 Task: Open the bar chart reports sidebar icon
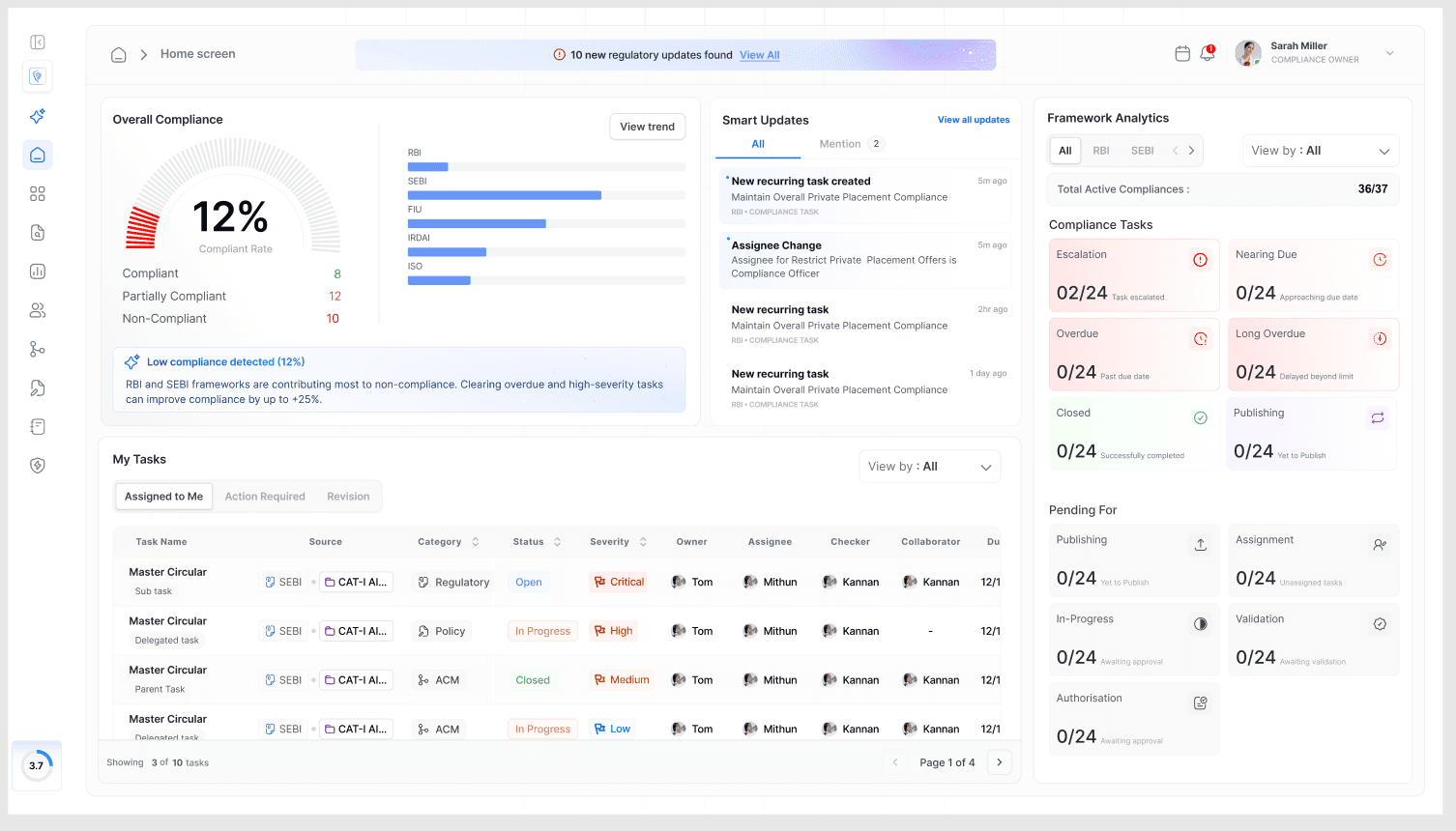click(38, 272)
